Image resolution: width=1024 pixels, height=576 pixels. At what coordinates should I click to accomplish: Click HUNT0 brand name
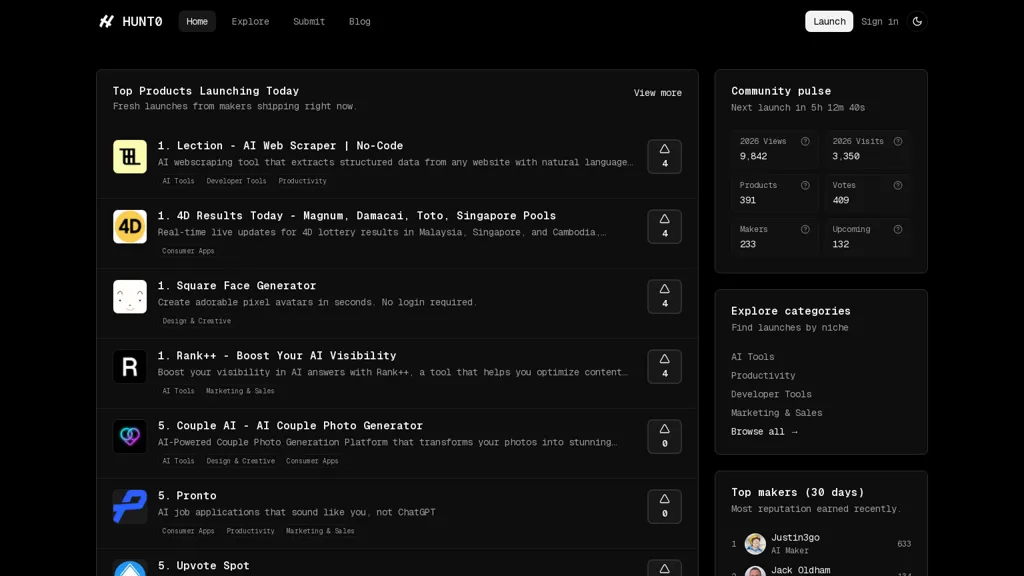click(142, 22)
